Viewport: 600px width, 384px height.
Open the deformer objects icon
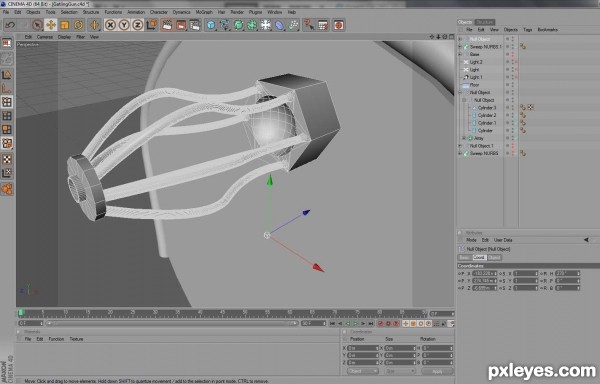[x=280, y=25]
